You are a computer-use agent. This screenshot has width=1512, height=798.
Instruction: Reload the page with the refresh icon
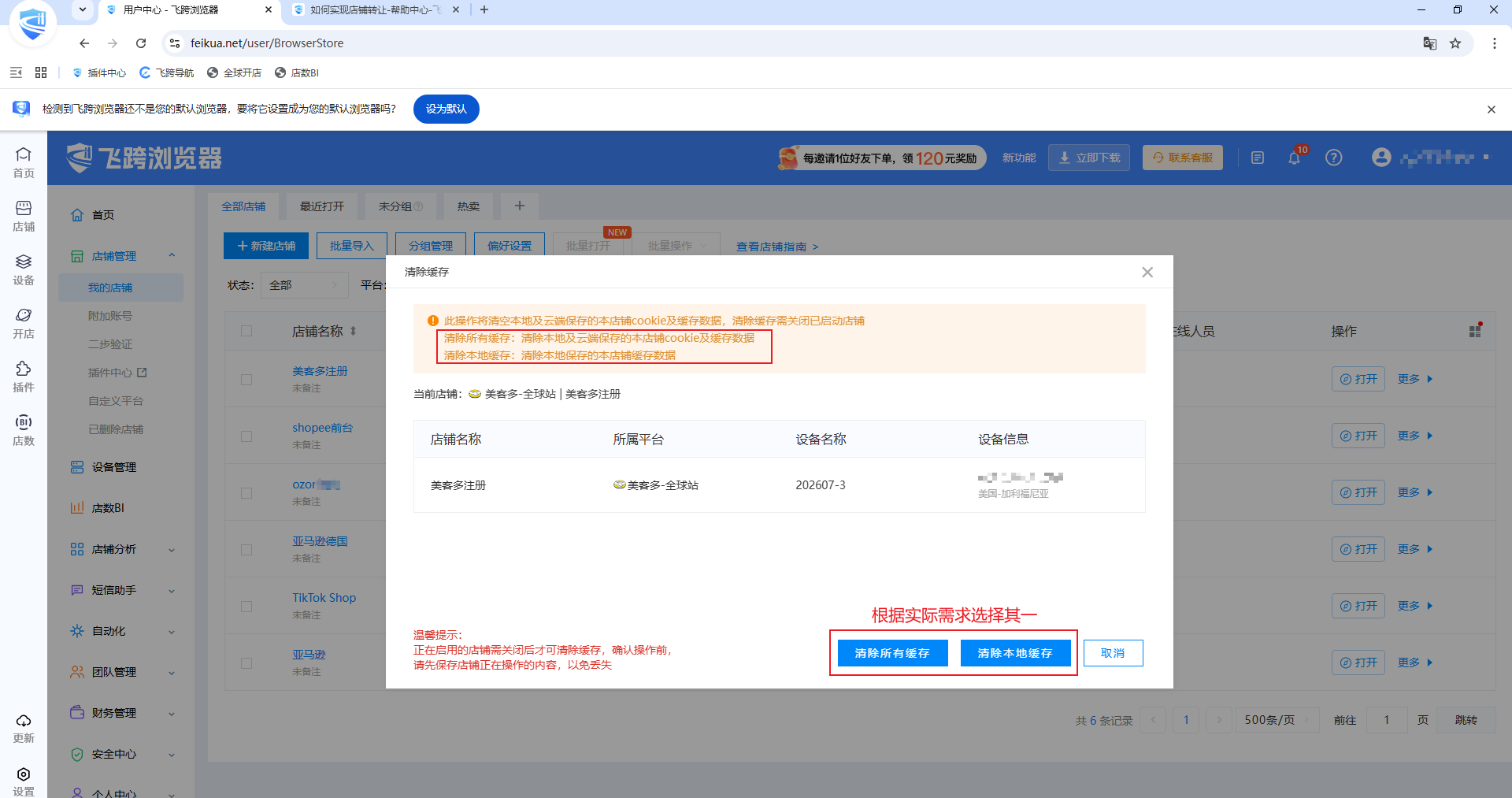[x=141, y=43]
